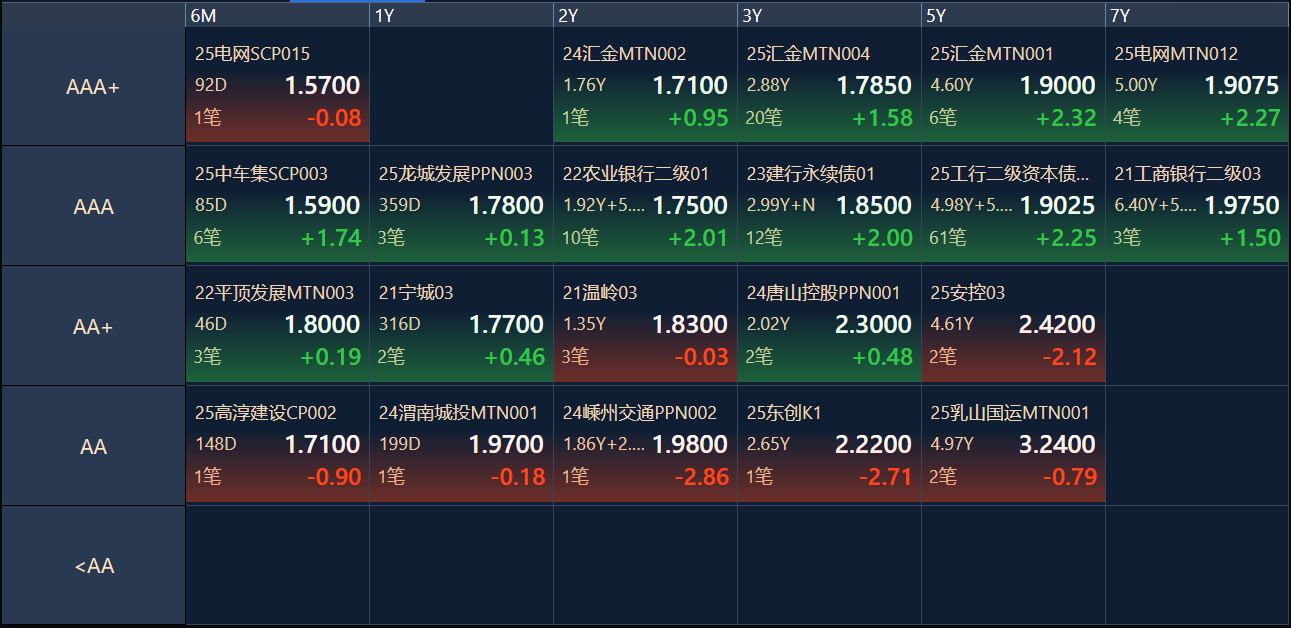Open the 23建行永续债01 bond card

coord(829,205)
